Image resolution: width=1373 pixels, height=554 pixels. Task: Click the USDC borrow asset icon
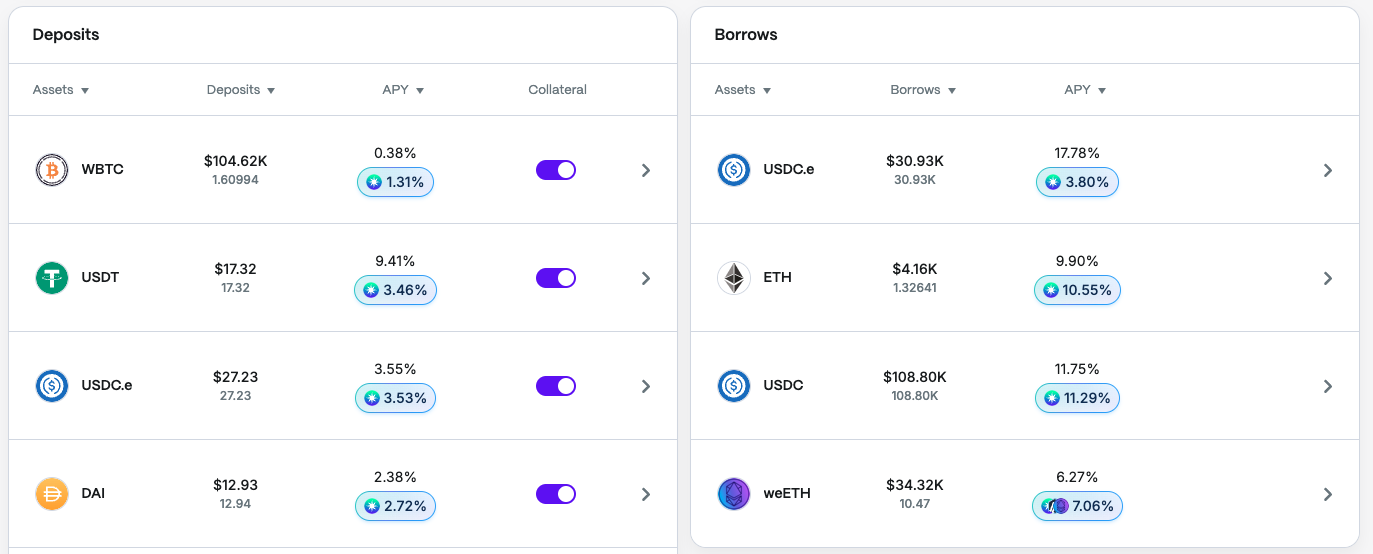pos(734,386)
